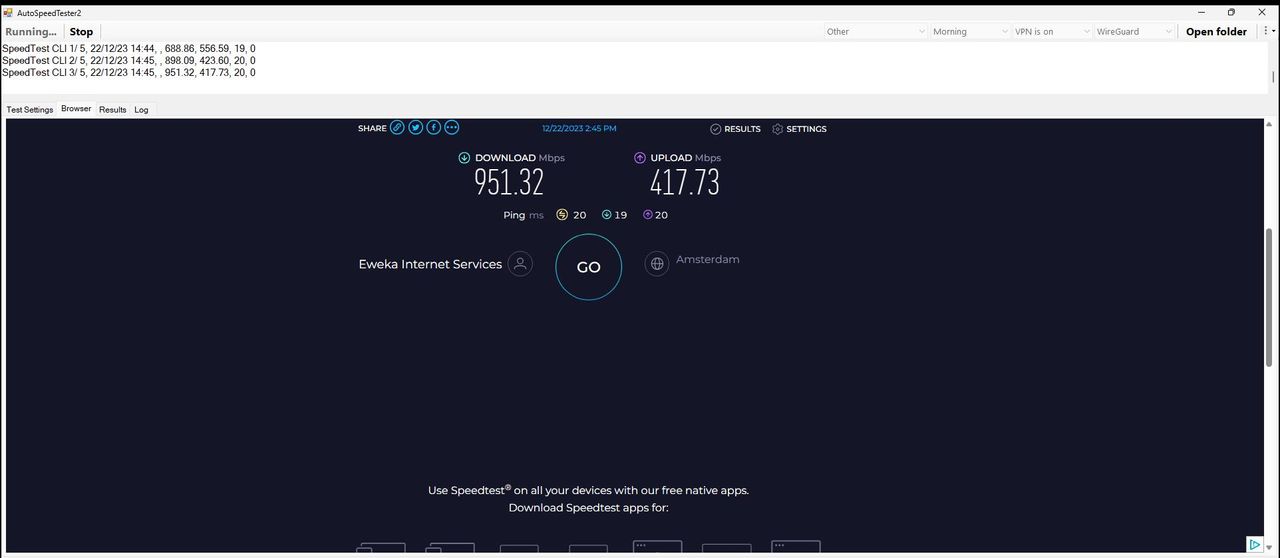Viewport: 1280px width, 558px height.
Task: Switch to the Test Settings tab
Action: pyautogui.click(x=30, y=110)
